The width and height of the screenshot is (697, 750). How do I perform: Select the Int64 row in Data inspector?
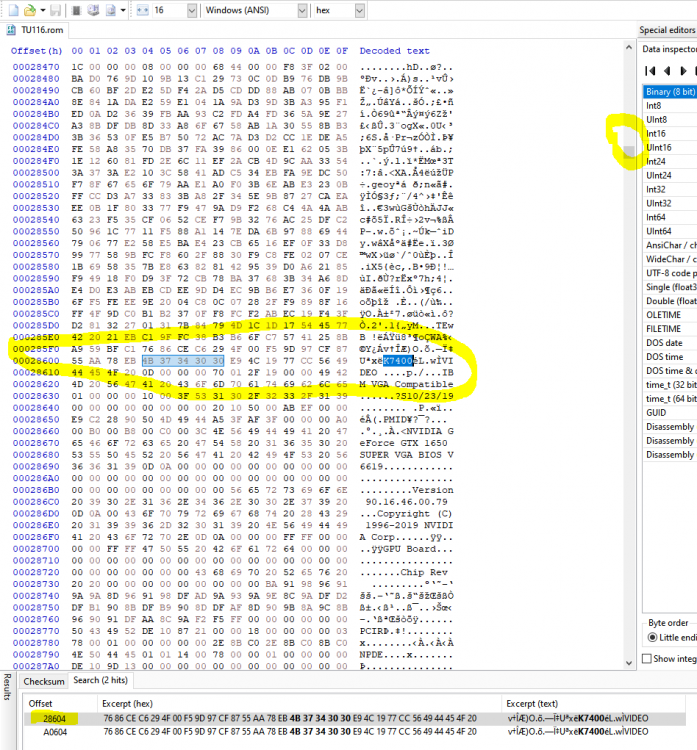point(670,217)
